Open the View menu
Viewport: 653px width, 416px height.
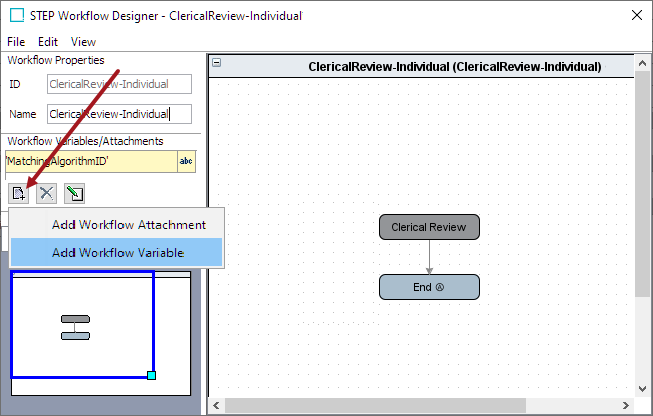click(x=83, y=42)
